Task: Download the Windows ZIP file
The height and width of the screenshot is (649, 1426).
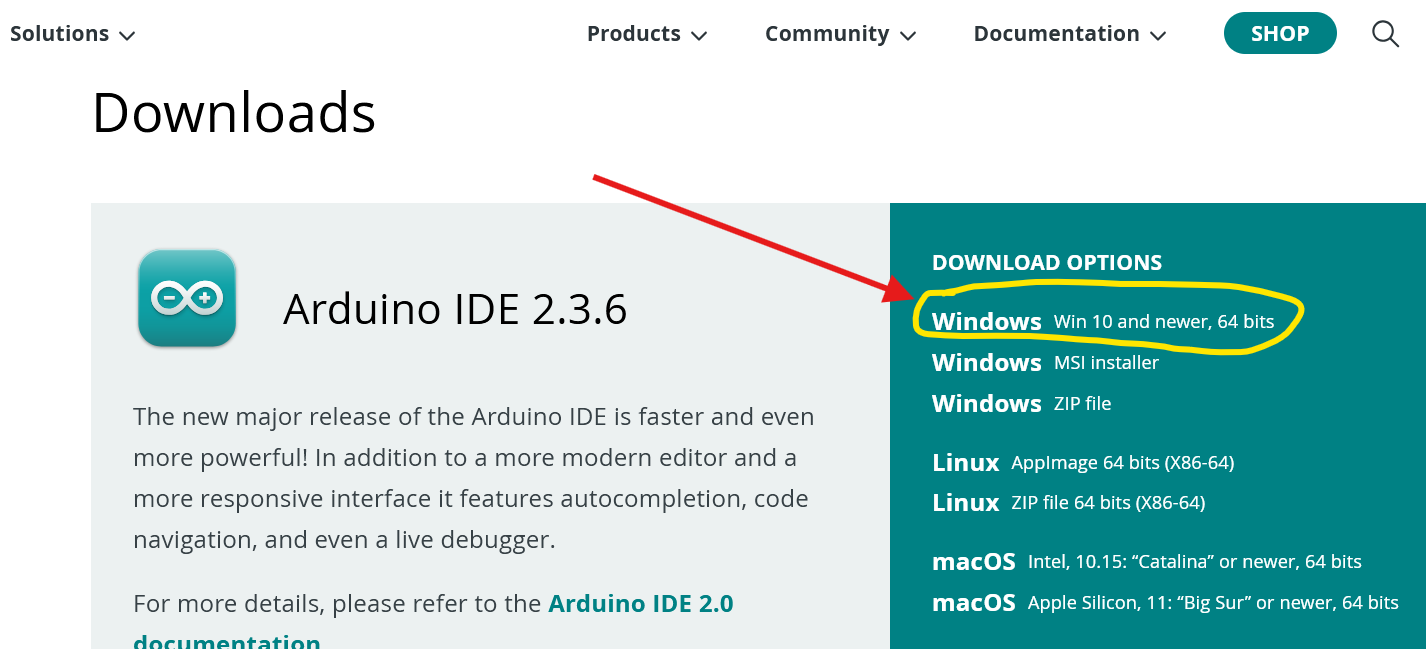Action: 1021,403
